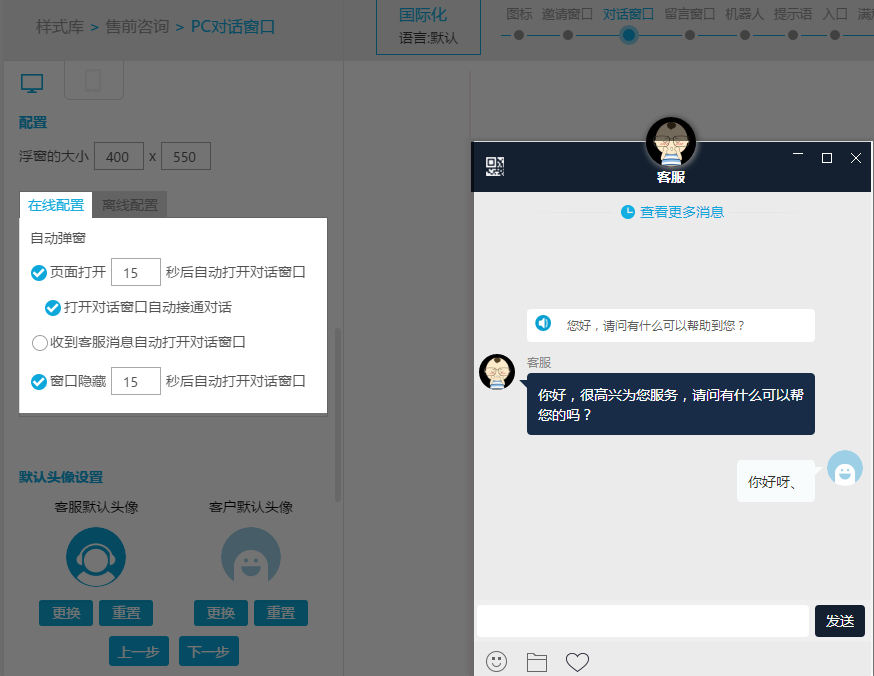Maximize the chat preview window
The width and height of the screenshot is (874, 676).
click(x=827, y=158)
